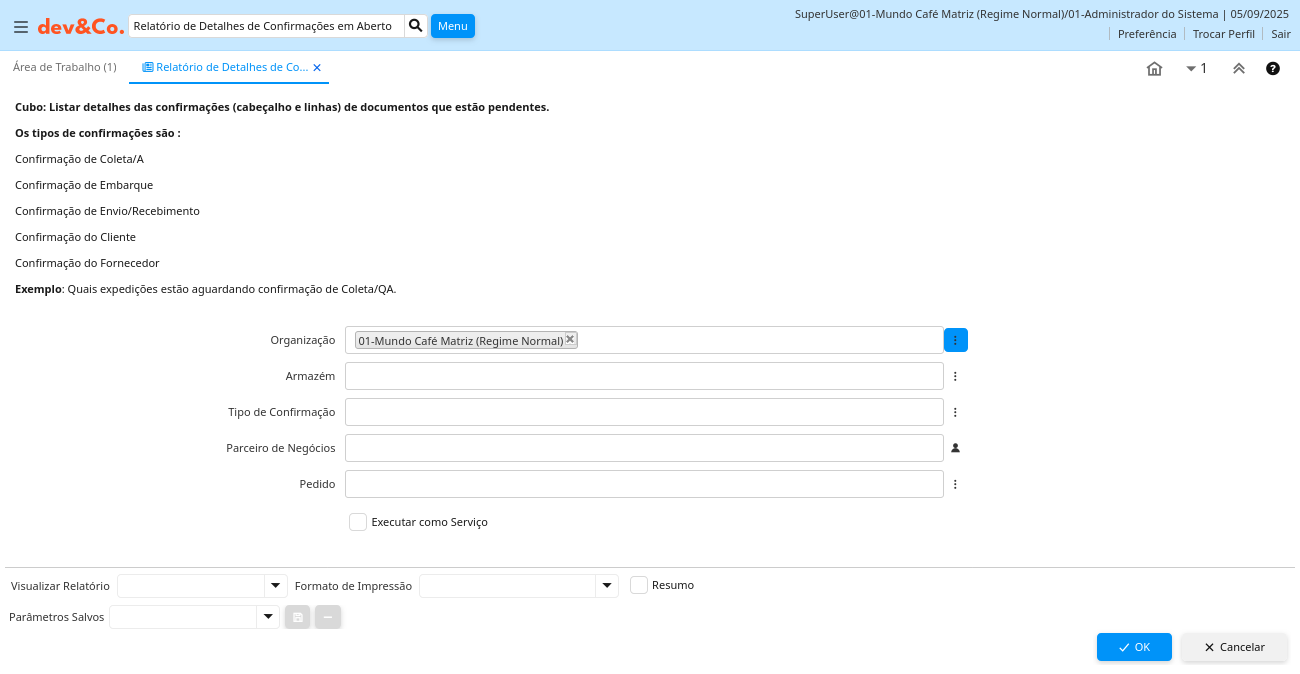Open the hamburger menu icon
Viewport: 1300px width, 674px height.
click(x=21, y=27)
